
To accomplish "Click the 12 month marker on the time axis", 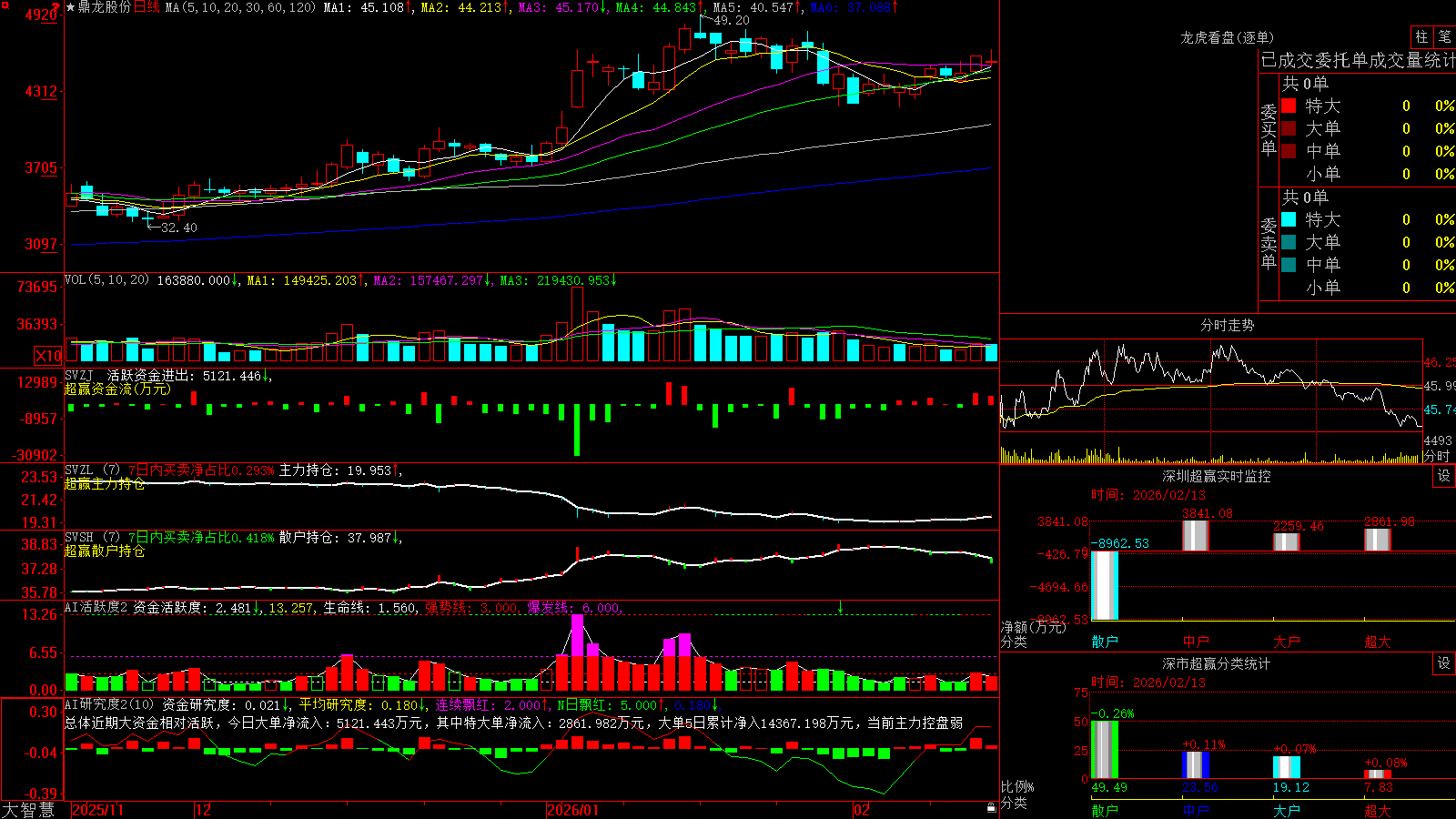I will 204,810.
